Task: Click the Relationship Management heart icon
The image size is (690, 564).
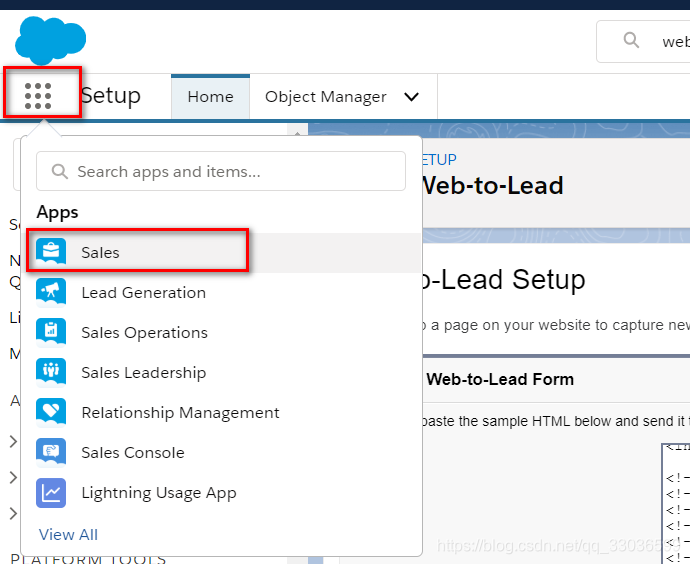Action: pos(51,413)
